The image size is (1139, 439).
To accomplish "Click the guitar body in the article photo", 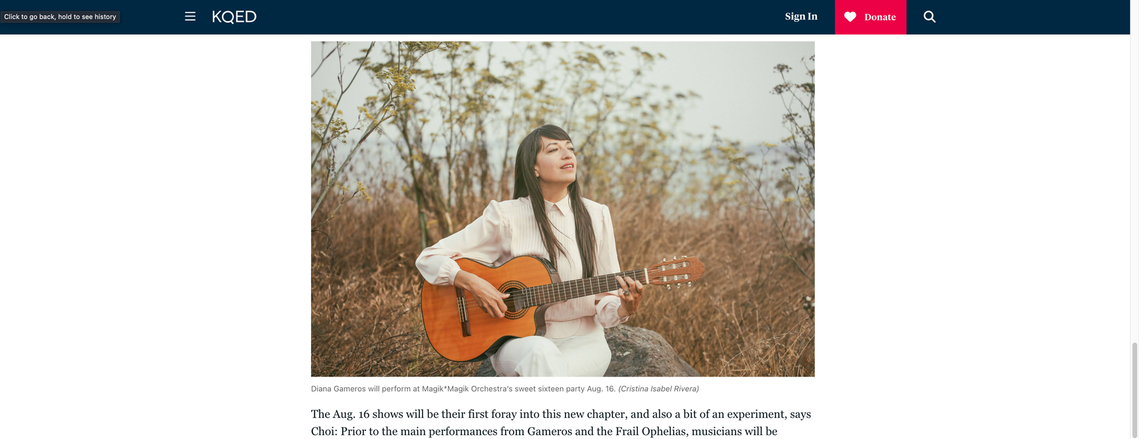I will pyautogui.click(x=479, y=305).
